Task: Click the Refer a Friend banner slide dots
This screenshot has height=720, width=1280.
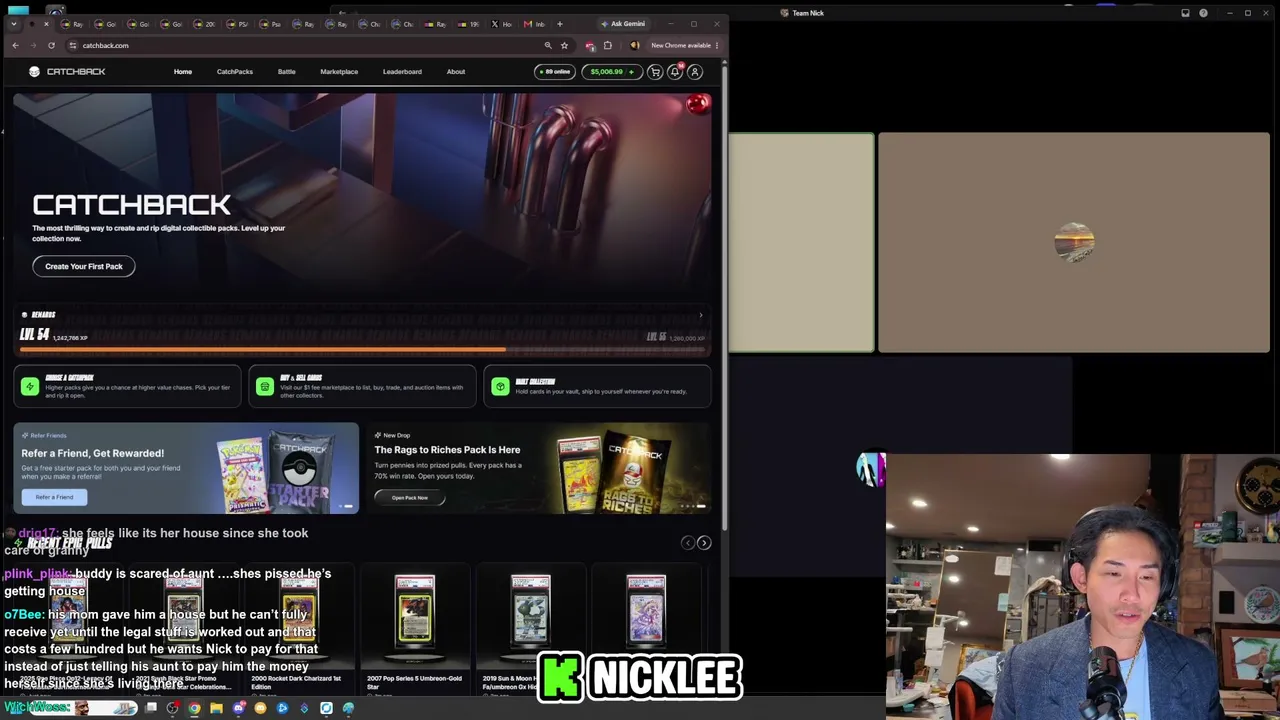Action: (346, 506)
